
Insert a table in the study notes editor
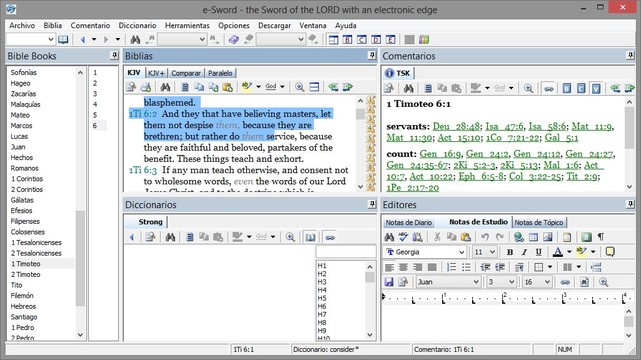tap(533, 237)
